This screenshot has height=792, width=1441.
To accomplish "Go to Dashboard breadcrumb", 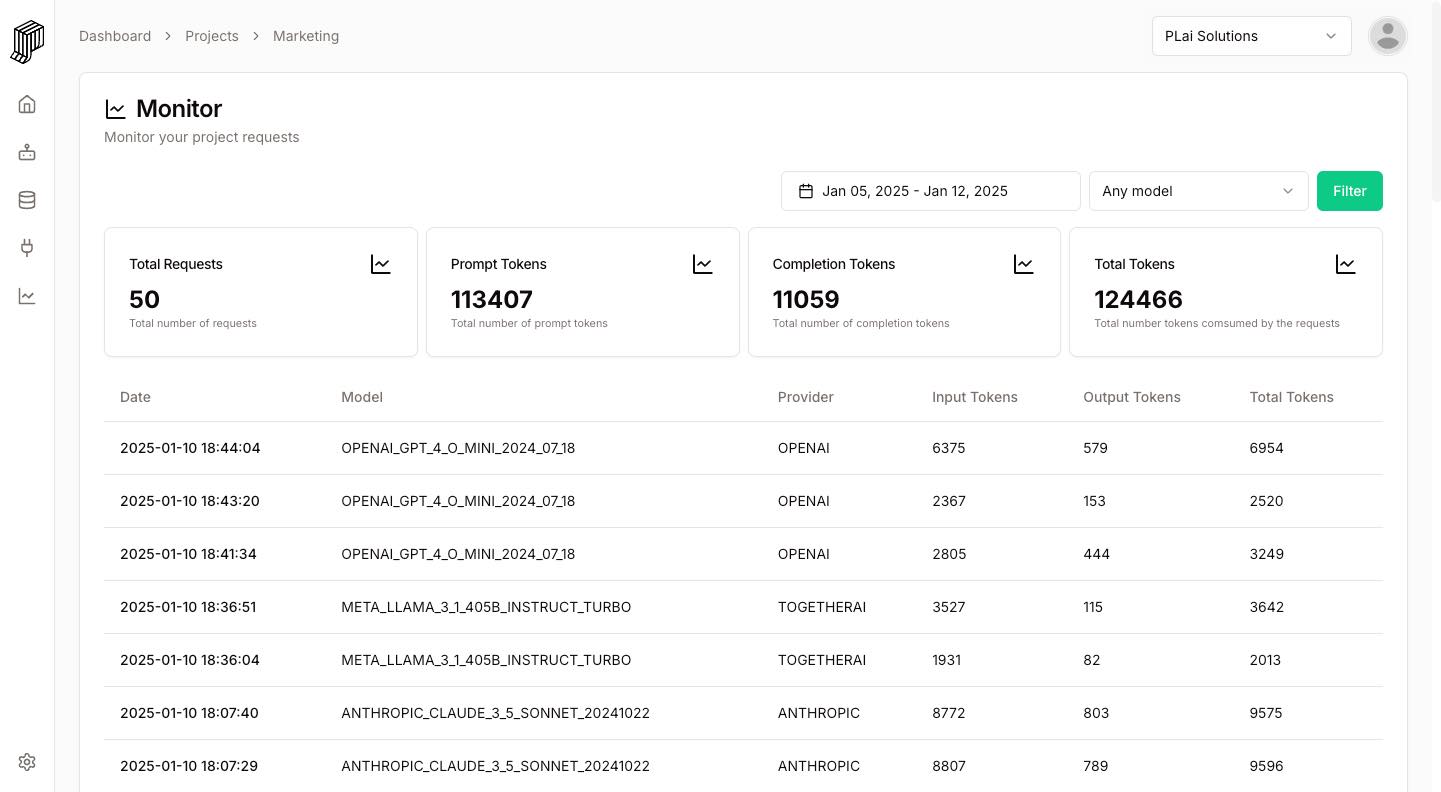I will click(115, 36).
